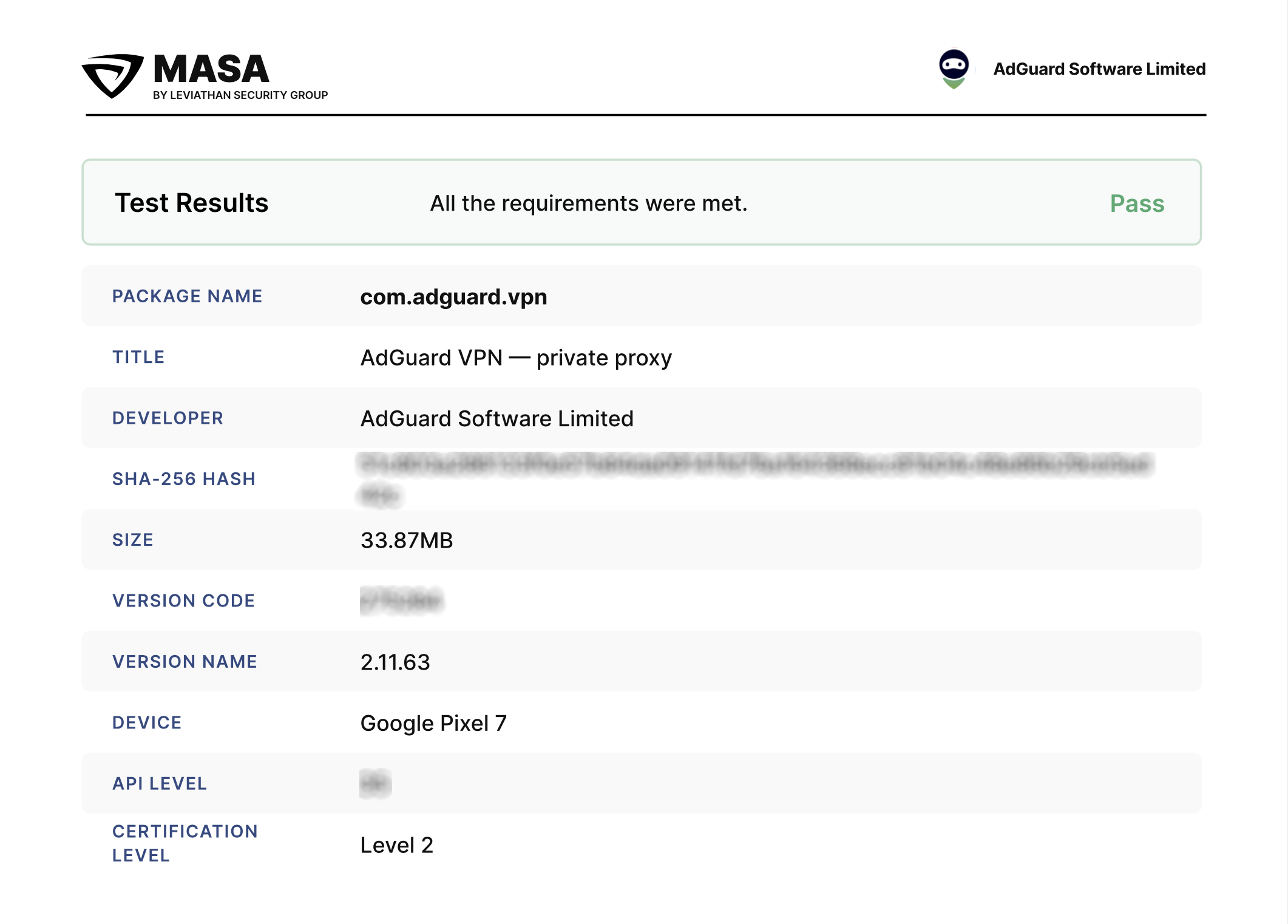Click the AdGuard VPN — private proxy title
1288x924 pixels.
(x=516, y=358)
